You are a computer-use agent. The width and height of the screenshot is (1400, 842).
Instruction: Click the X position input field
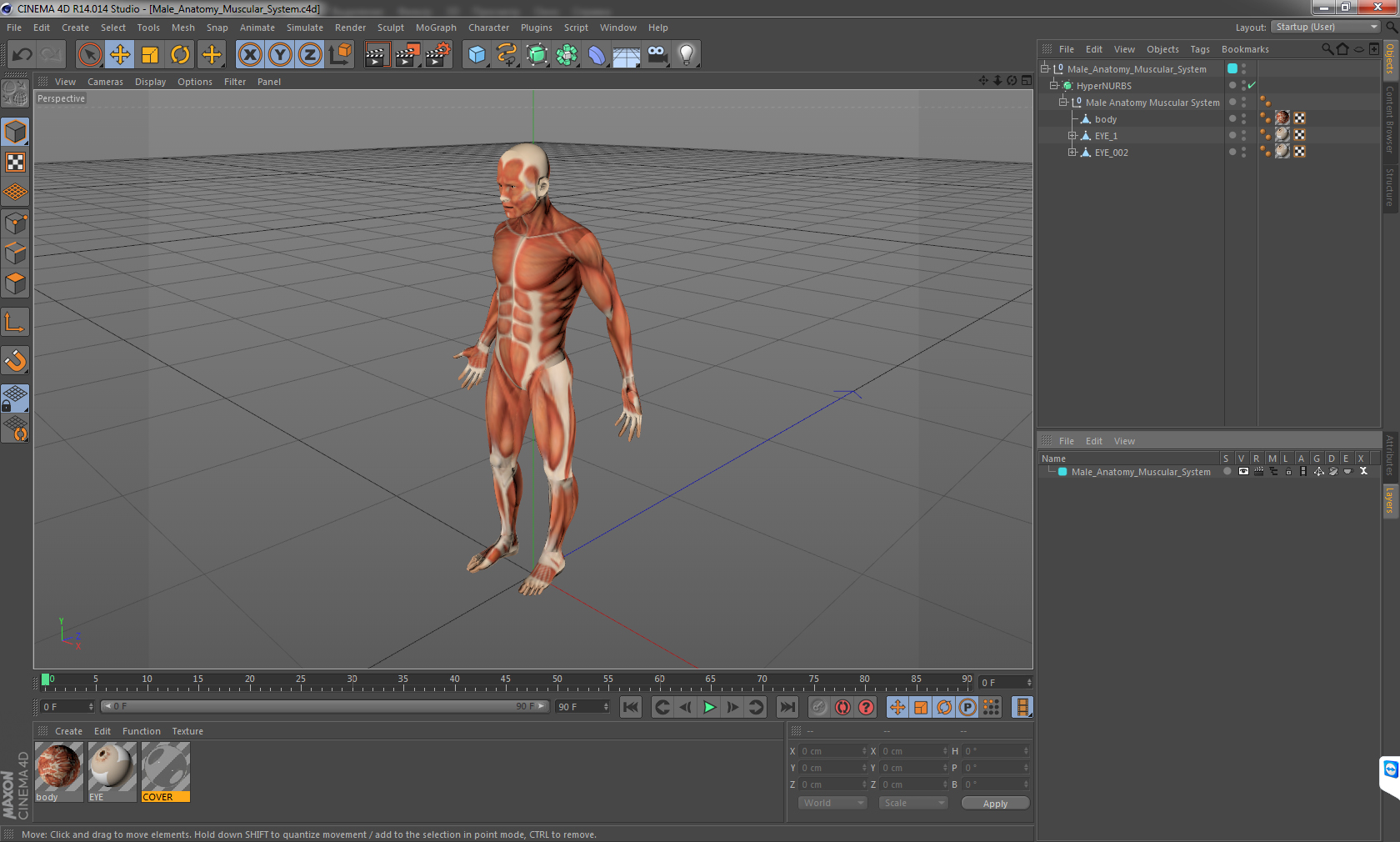(x=833, y=751)
